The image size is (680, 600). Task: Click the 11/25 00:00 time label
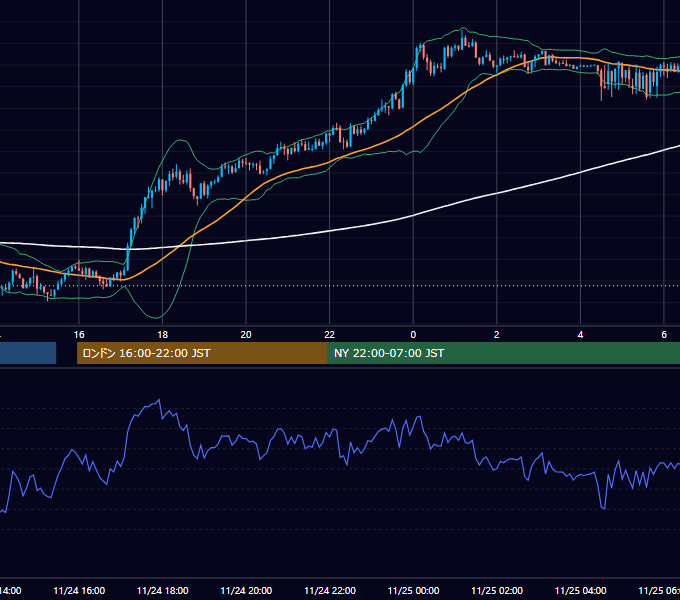click(413, 590)
